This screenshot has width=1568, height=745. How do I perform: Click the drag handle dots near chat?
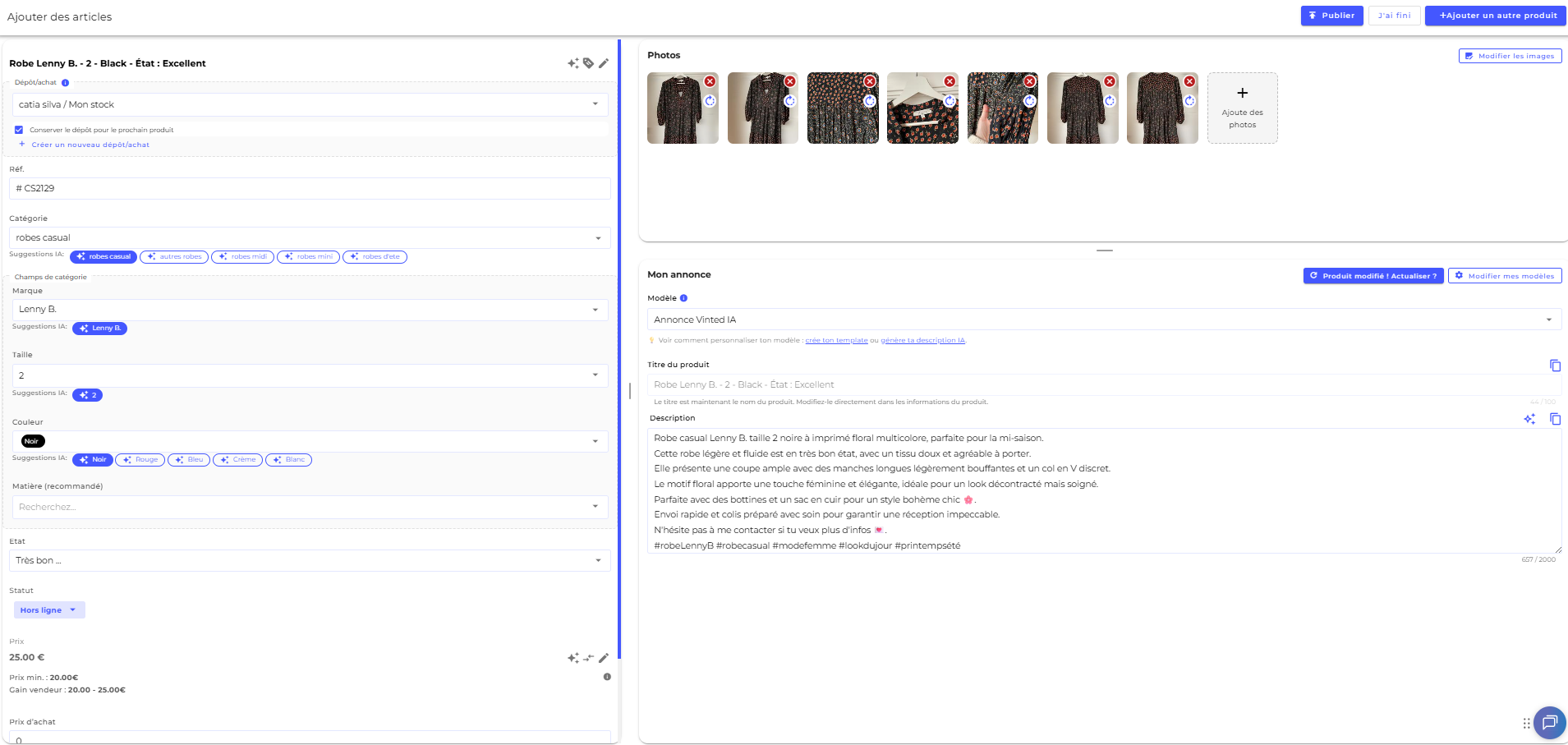[1526, 724]
